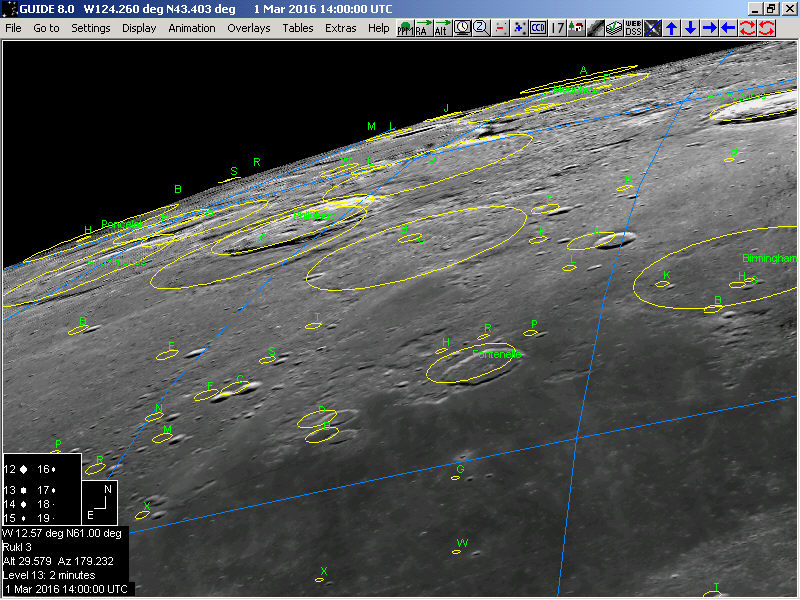Toggle the blue stars display icon
Image resolution: width=800 pixels, height=600 pixels.
519,28
